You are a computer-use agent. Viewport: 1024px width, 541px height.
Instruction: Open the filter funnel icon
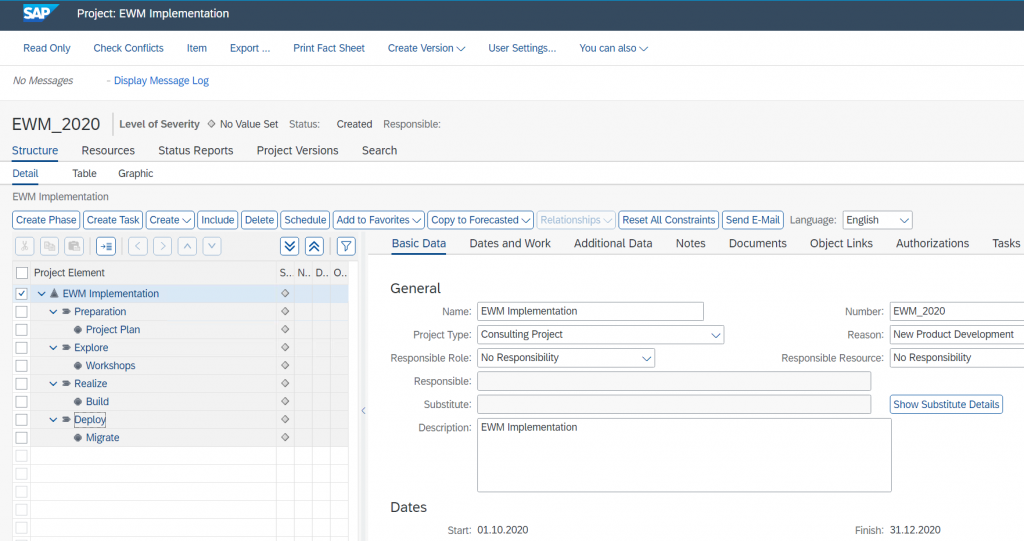(x=346, y=246)
